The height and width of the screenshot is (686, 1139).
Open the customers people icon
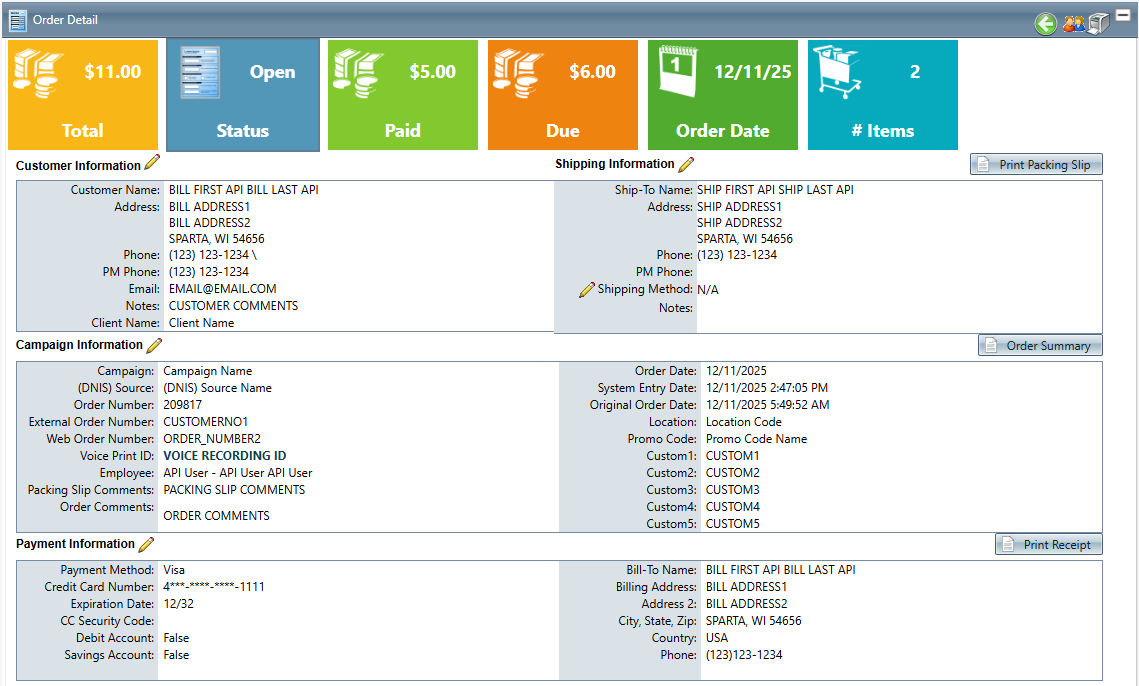[1074, 24]
